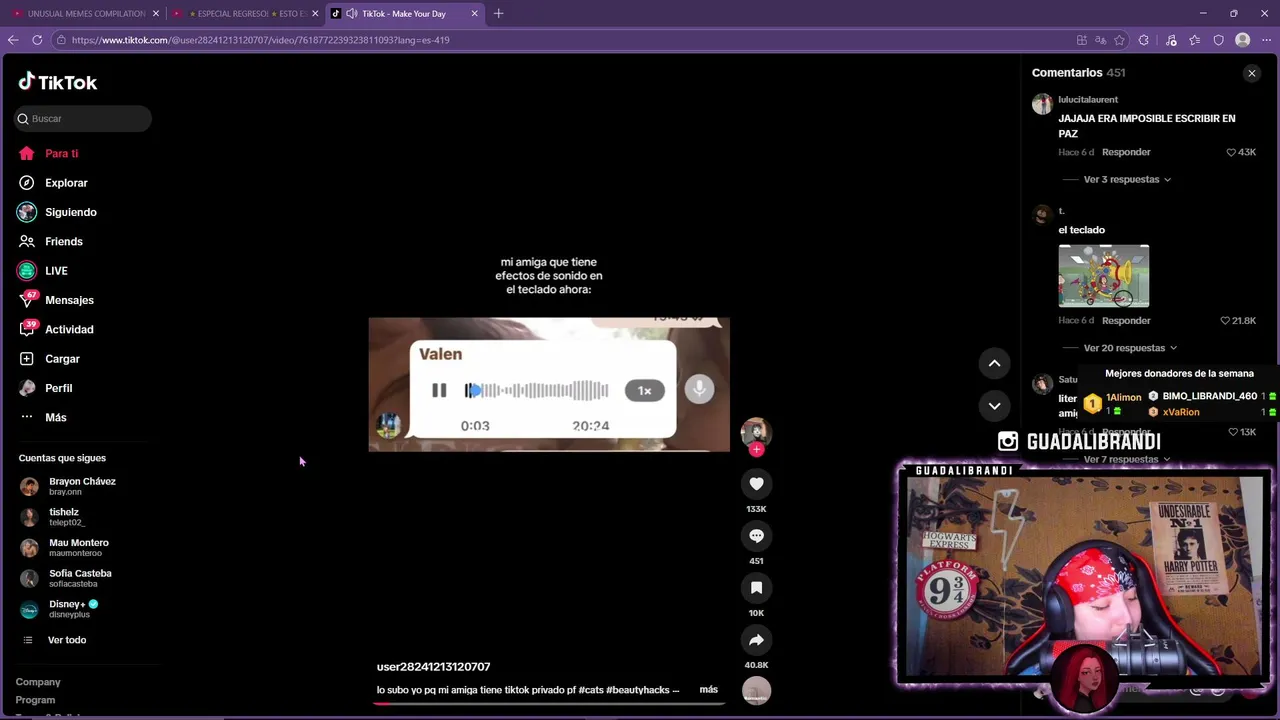
Task: Mute the TikTok tab audio icon
Action: [352, 14]
